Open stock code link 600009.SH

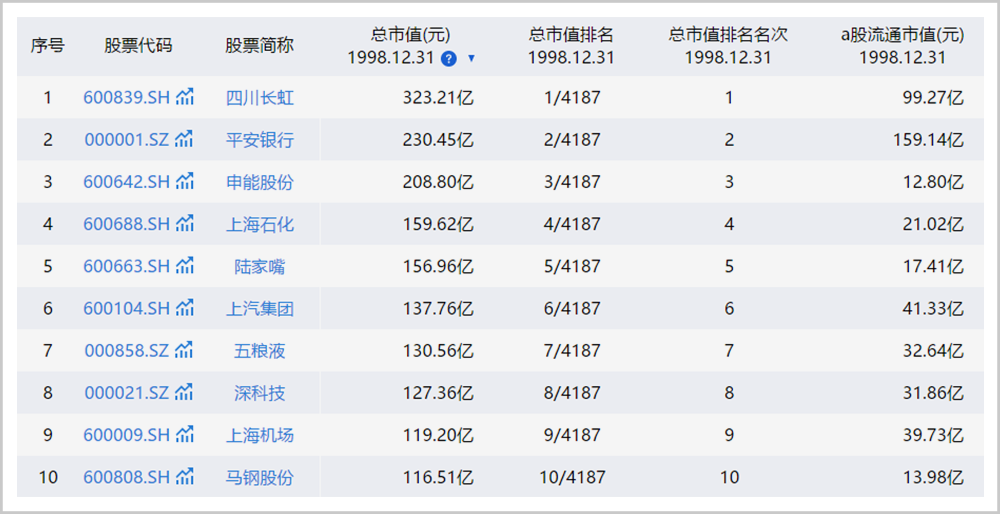point(127,434)
